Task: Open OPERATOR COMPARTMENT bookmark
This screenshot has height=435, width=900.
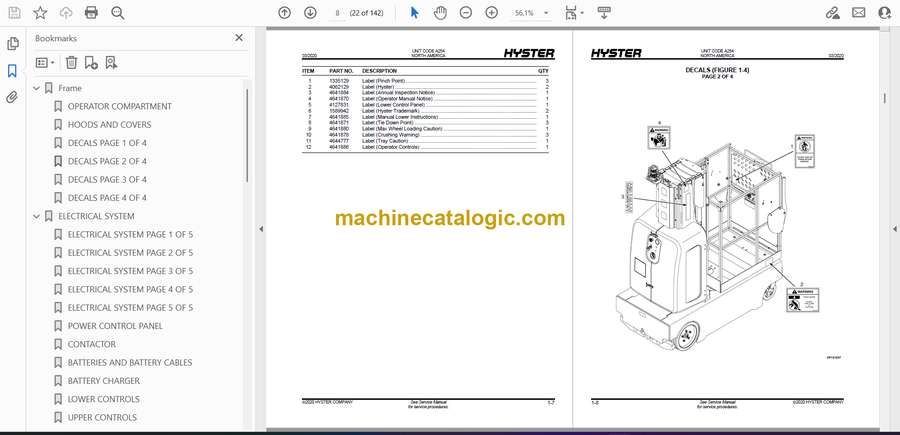Action: [119, 106]
